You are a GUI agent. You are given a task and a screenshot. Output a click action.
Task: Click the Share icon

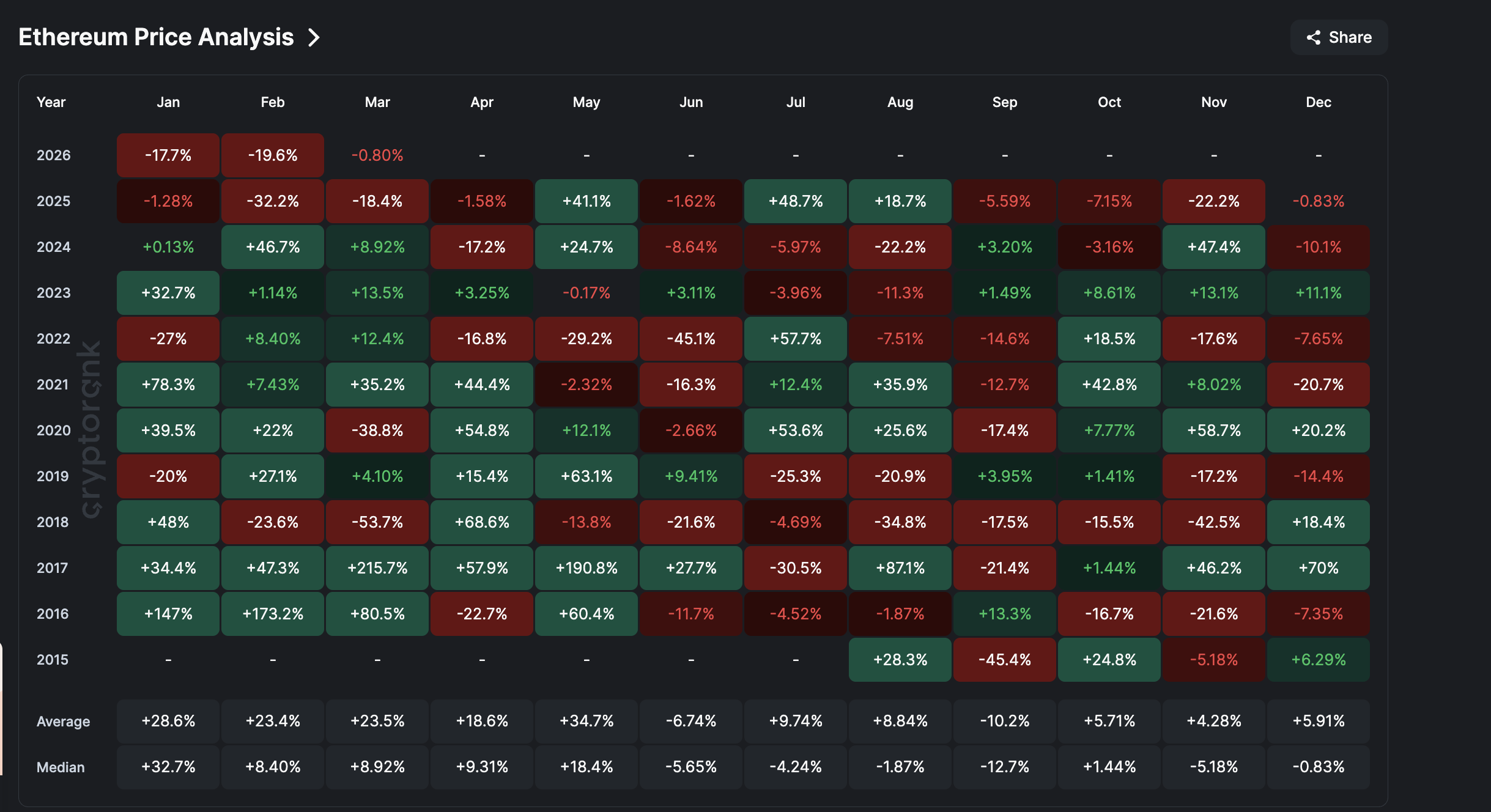point(1312,37)
